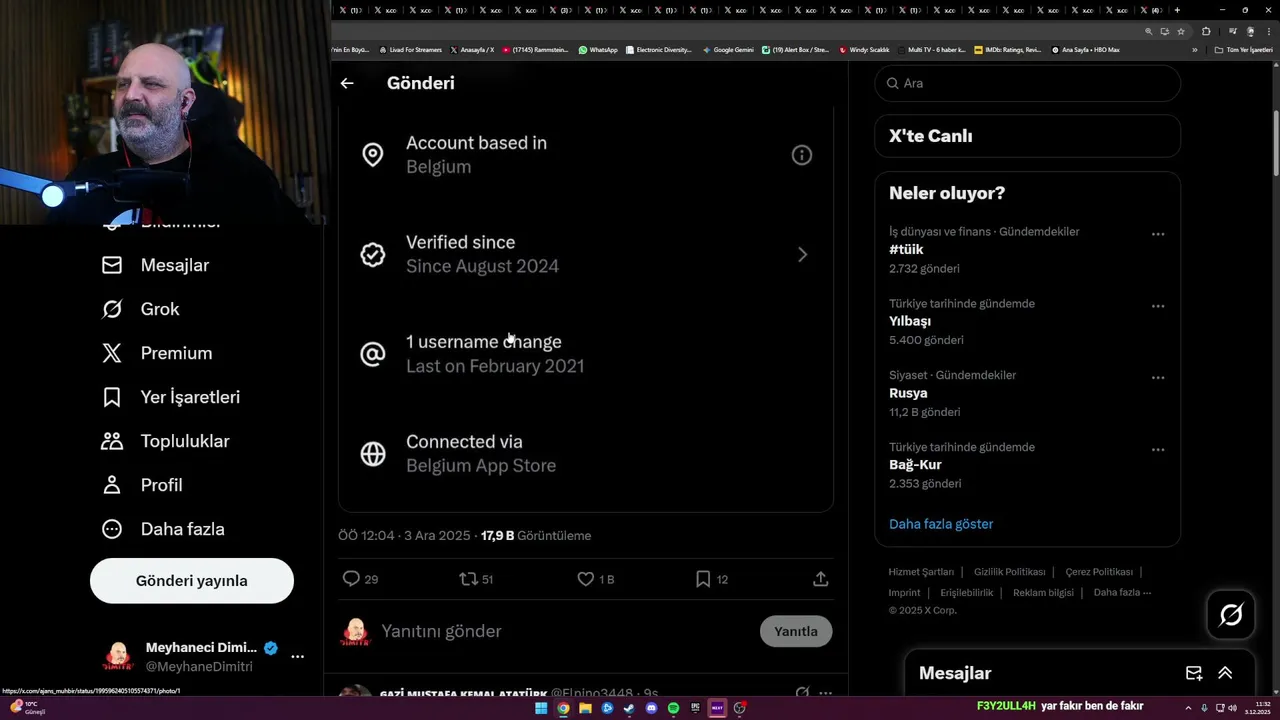1280x720 pixels.
Task: Open the Anasayfa / X bookmark
Action: coord(472,49)
